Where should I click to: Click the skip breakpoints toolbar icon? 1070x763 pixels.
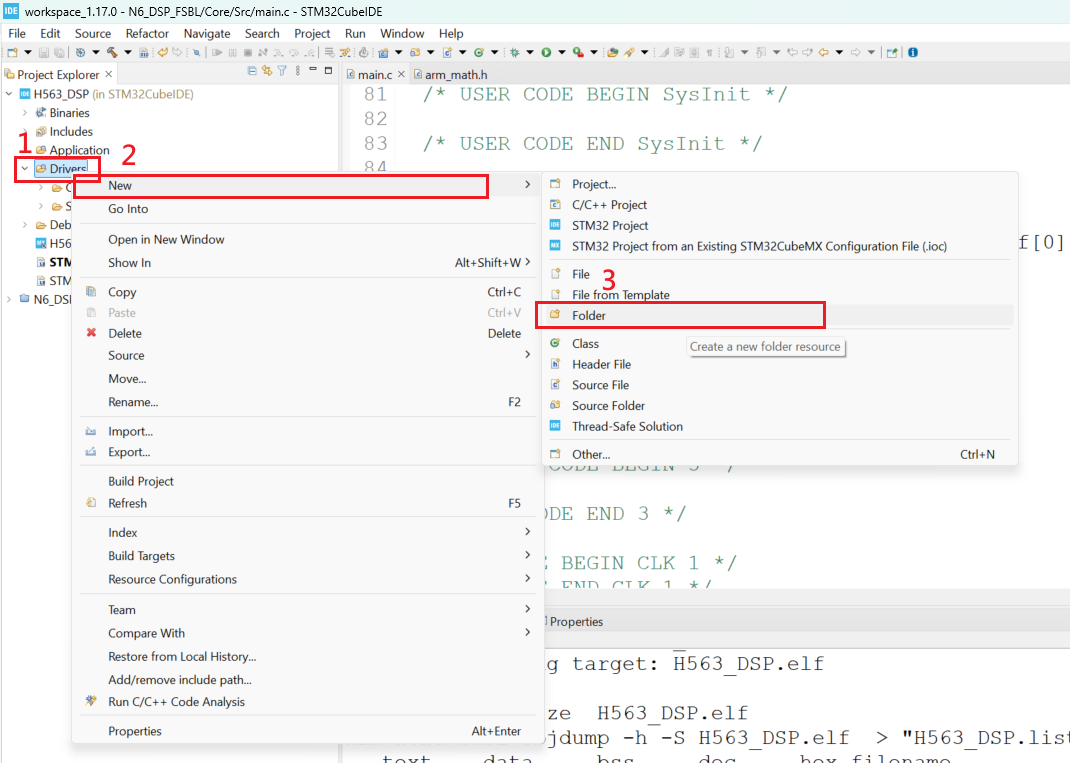[x=196, y=53]
